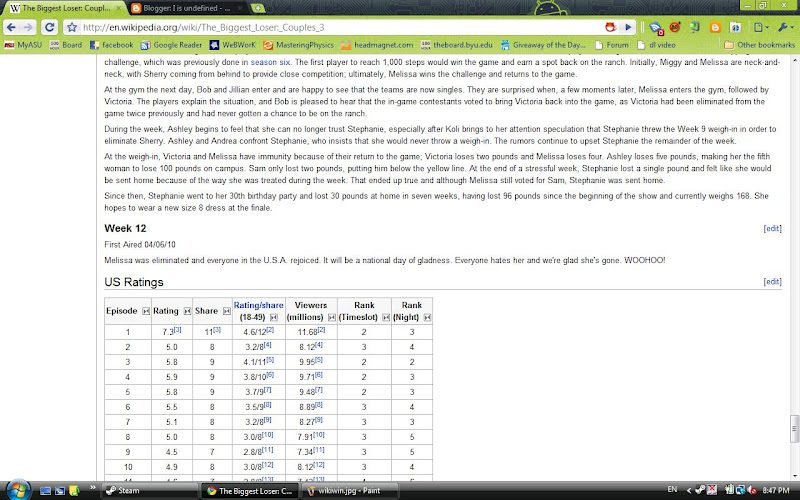The image size is (800, 500).
Task: Open the theboard.byu.edu bookmark
Action: [x=457, y=45]
